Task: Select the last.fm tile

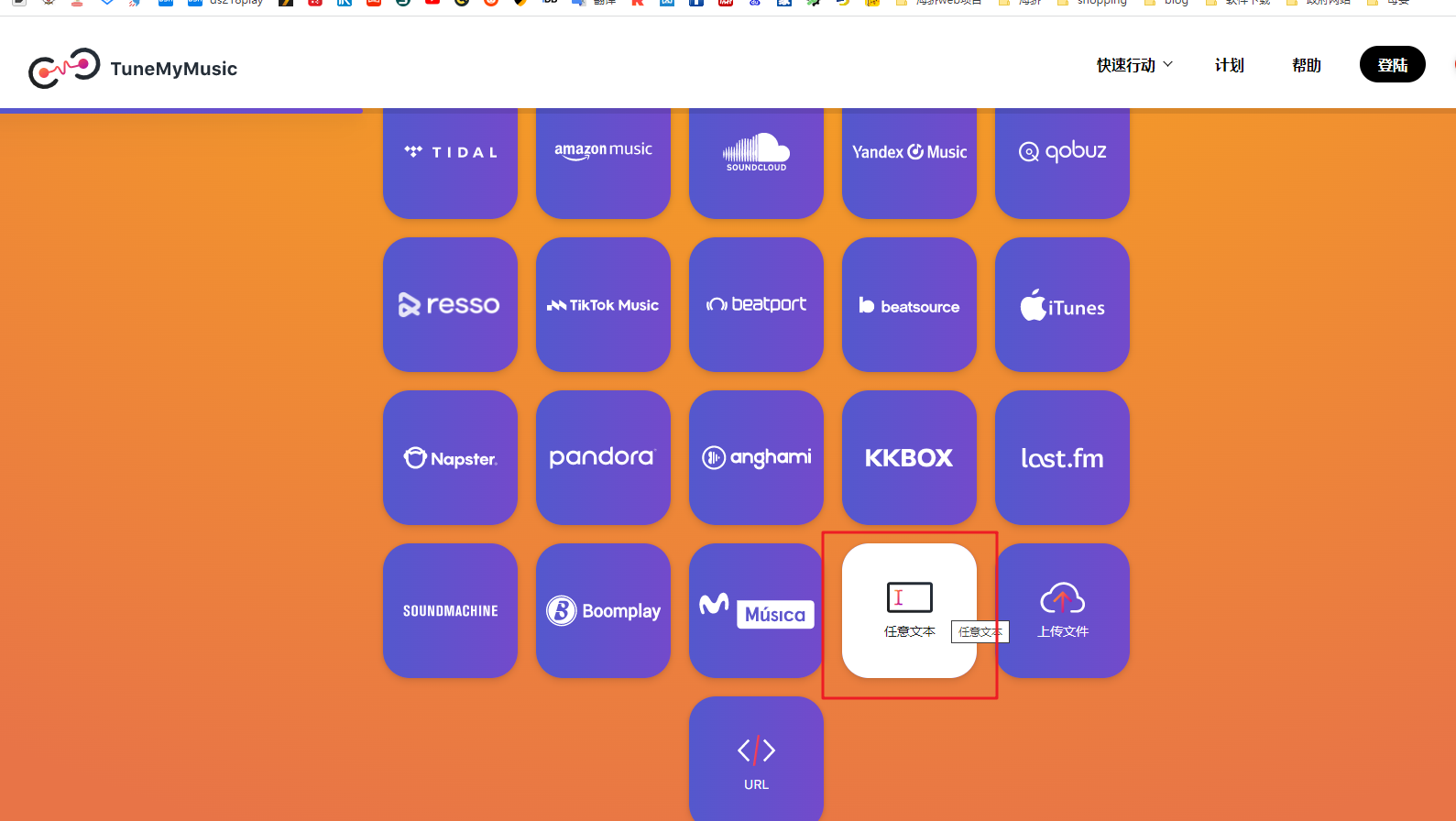Action: point(1062,457)
